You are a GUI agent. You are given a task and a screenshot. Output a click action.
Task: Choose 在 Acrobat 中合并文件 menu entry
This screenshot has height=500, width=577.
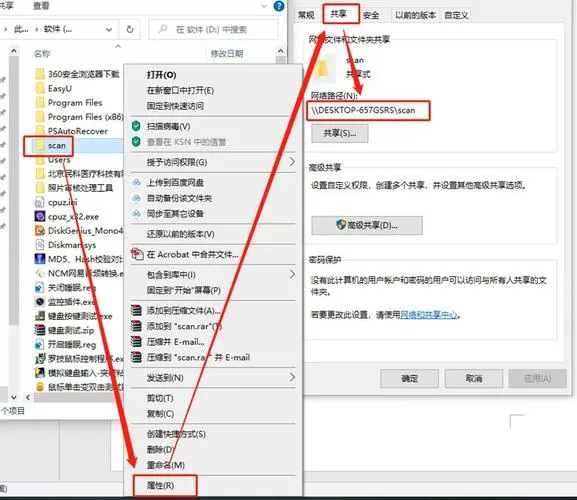(192, 254)
